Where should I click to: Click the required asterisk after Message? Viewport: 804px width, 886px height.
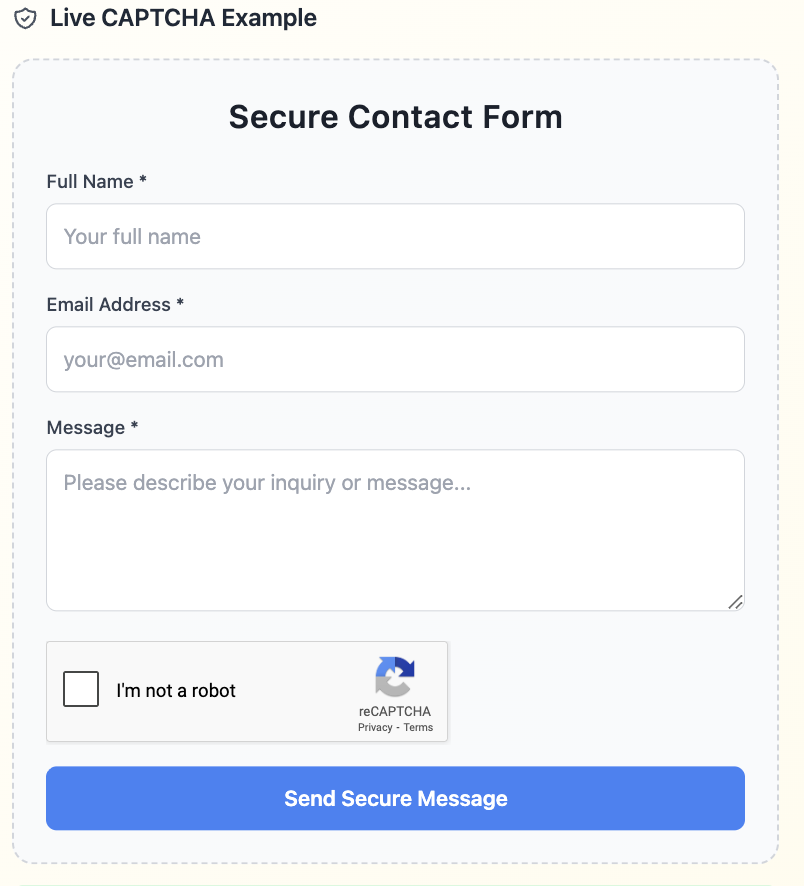point(134,427)
